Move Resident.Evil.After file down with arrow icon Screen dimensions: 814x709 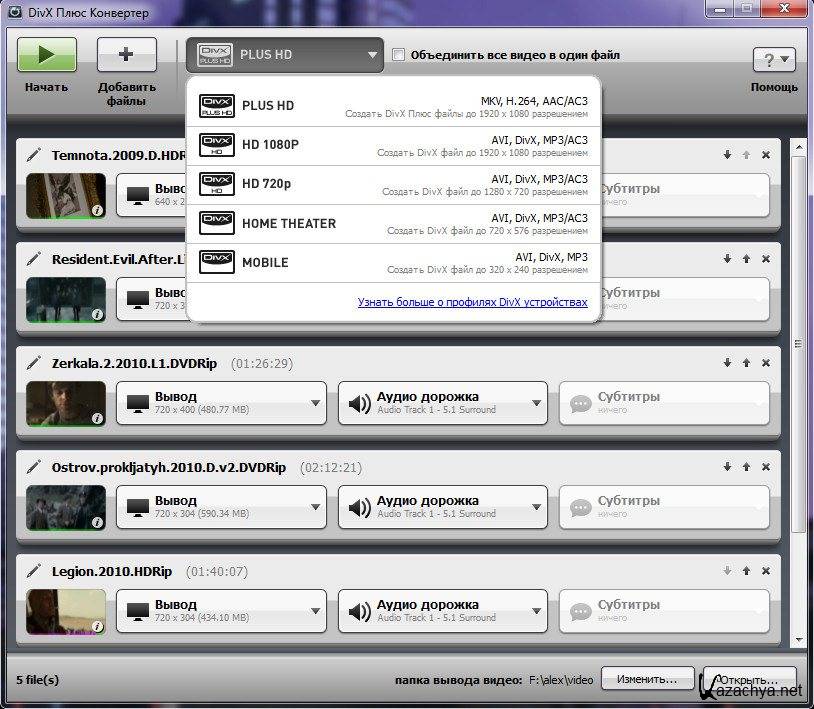click(x=727, y=259)
